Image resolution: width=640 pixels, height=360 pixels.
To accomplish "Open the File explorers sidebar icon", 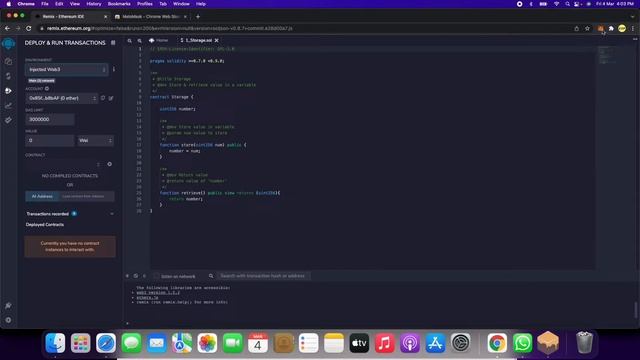I will tap(8, 61).
